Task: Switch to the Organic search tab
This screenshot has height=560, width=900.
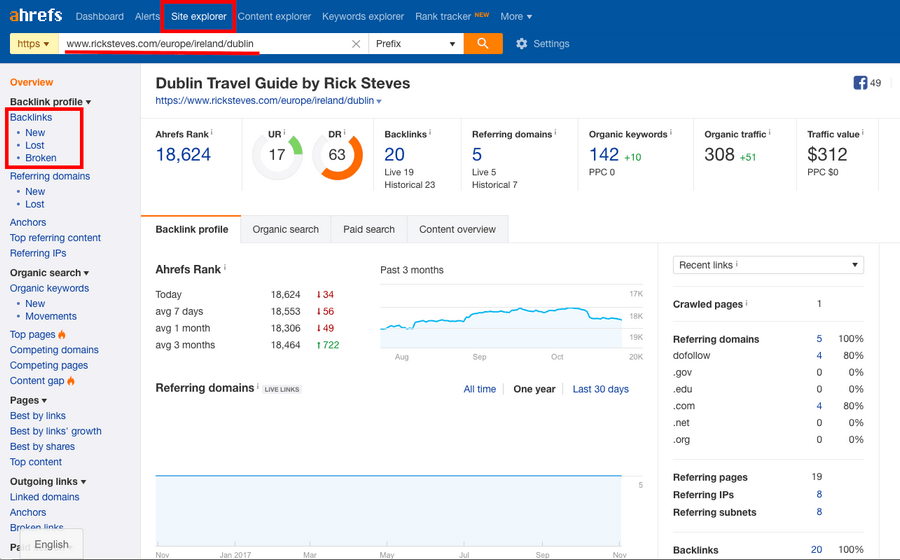Action: (x=285, y=230)
